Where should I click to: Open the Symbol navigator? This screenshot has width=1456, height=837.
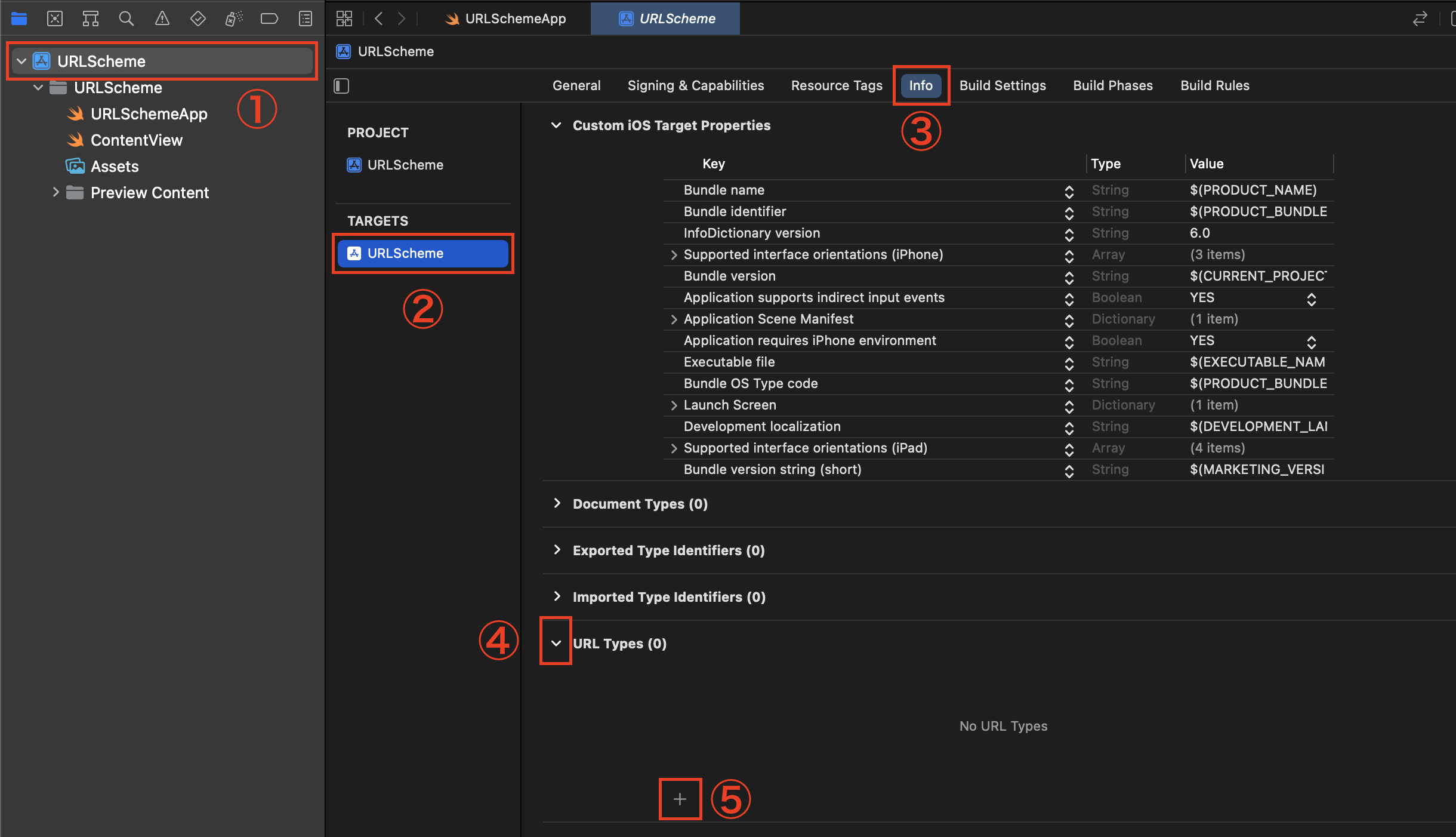pyautogui.click(x=90, y=19)
